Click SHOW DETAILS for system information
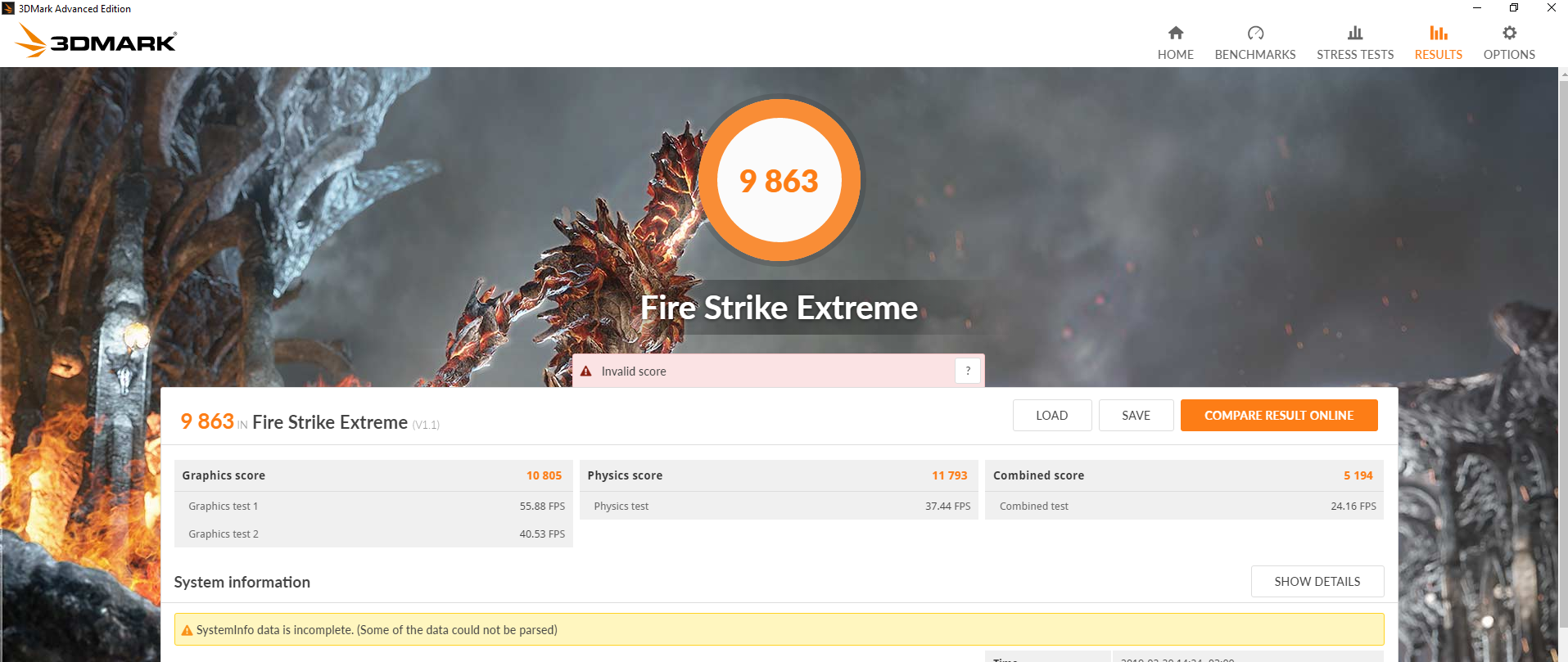Image resolution: width=1568 pixels, height=662 pixels. coord(1317,581)
